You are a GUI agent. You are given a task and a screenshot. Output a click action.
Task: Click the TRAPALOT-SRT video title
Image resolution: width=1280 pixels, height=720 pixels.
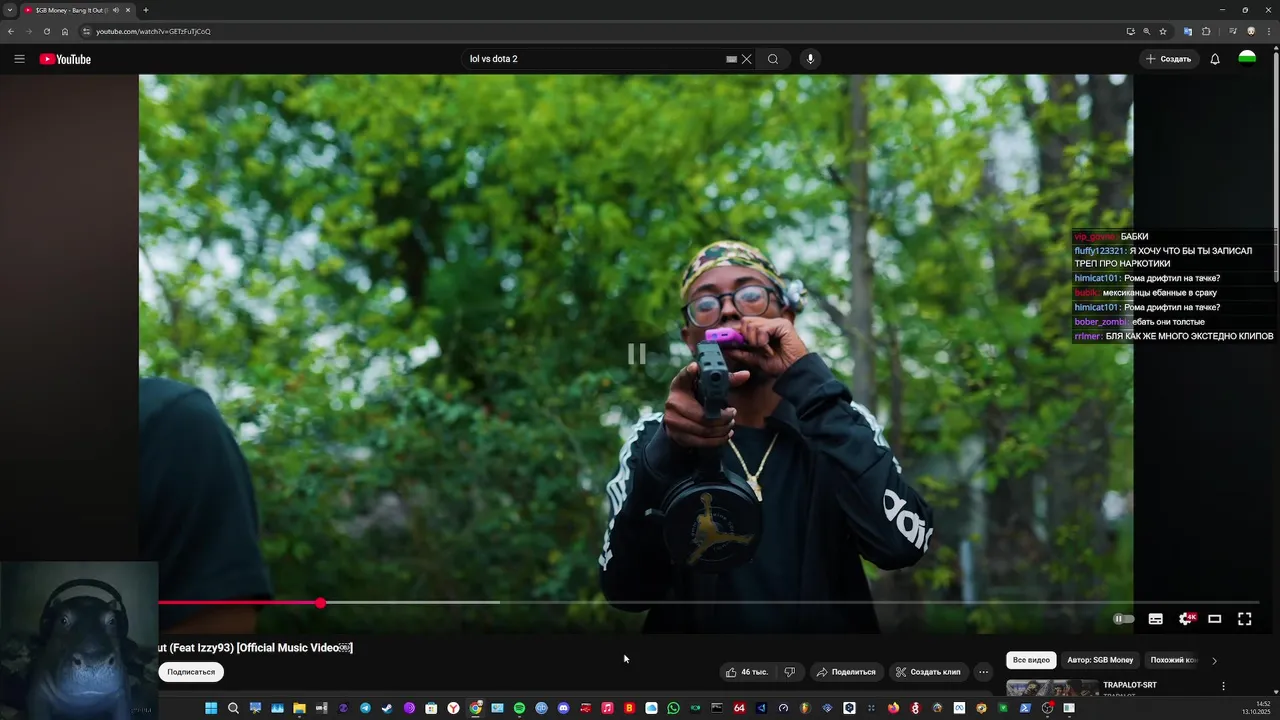[1130, 685]
